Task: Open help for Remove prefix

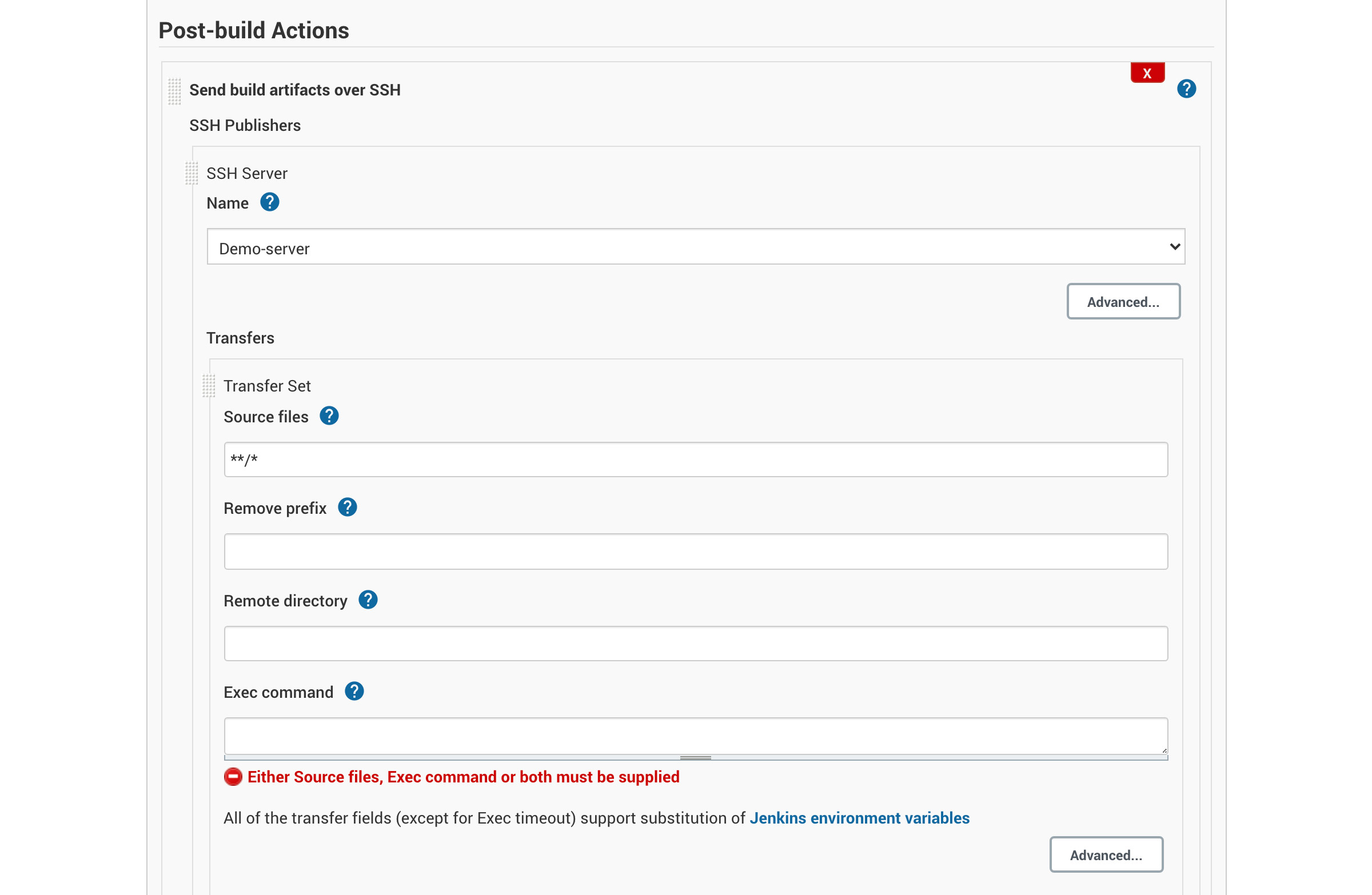Action: point(347,507)
